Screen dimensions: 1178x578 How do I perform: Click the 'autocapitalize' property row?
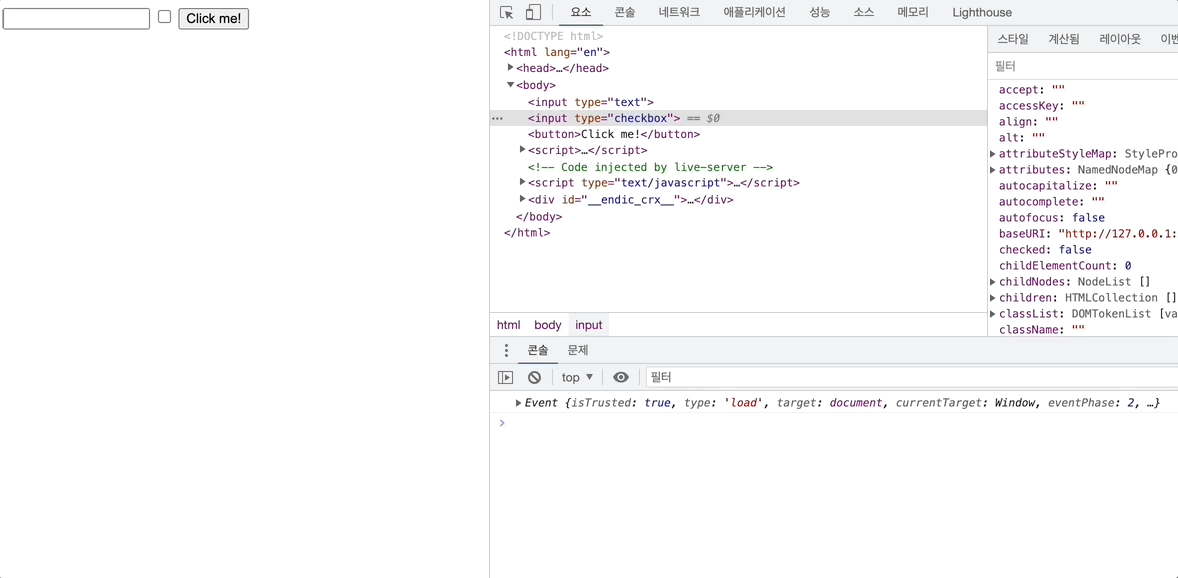click(1059, 185)
